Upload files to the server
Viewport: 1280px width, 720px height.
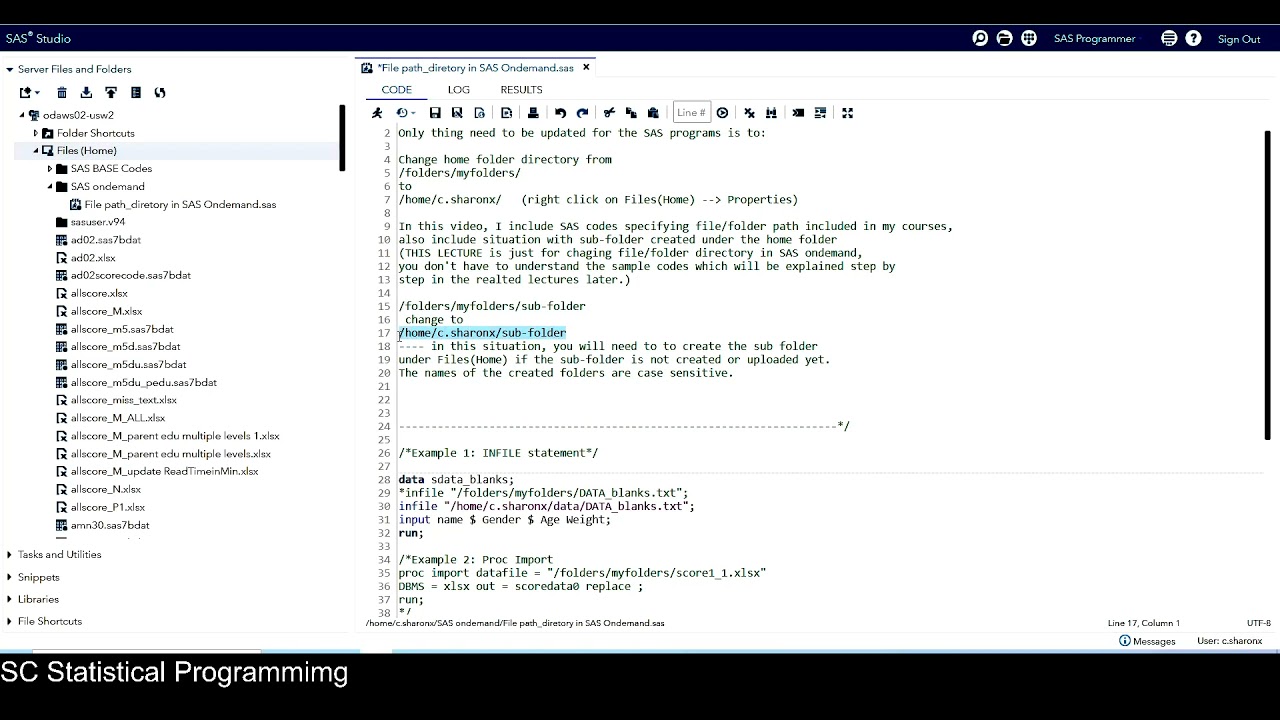(x=111, y=93)
